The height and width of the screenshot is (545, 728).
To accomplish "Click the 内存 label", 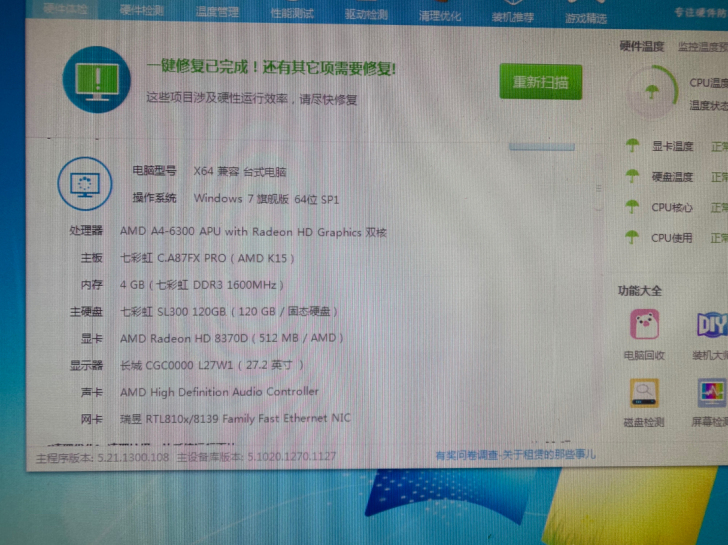I will click(91, 285).
